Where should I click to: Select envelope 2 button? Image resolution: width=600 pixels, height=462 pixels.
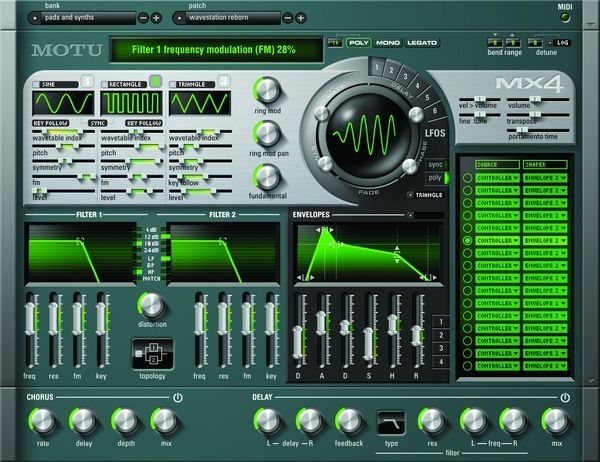(441, 335)
